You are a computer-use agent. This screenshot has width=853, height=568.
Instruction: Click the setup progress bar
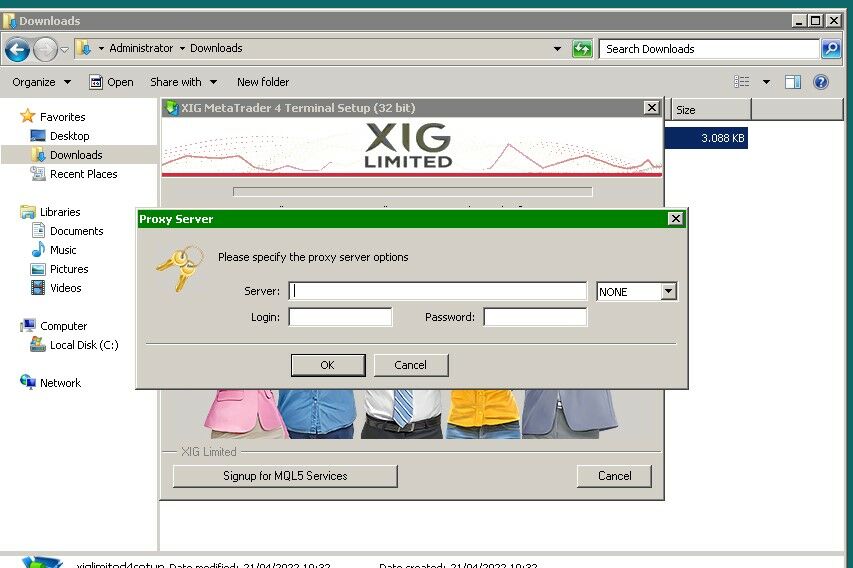pos(412,192)
